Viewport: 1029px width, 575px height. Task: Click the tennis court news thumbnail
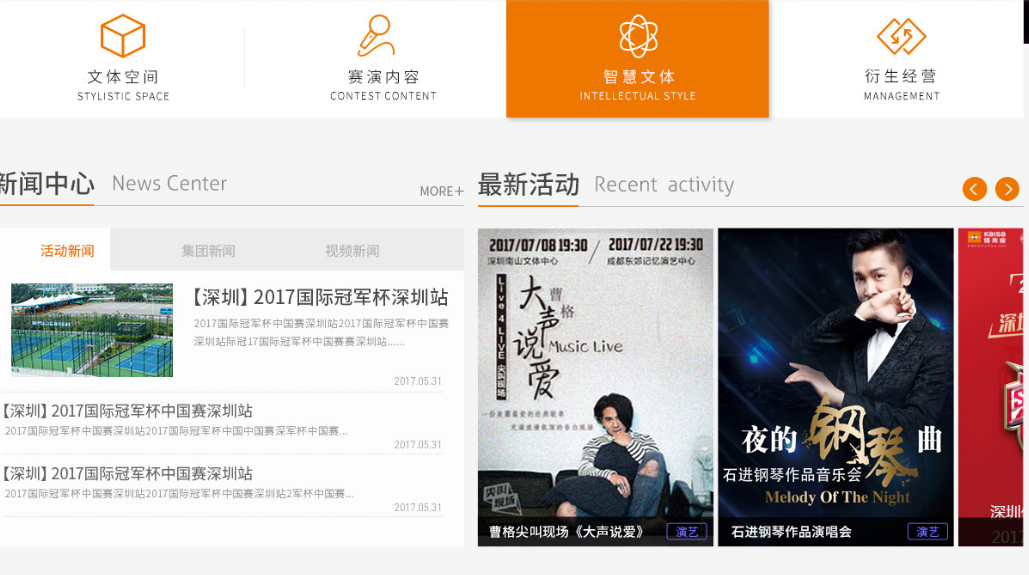[92, 330]
